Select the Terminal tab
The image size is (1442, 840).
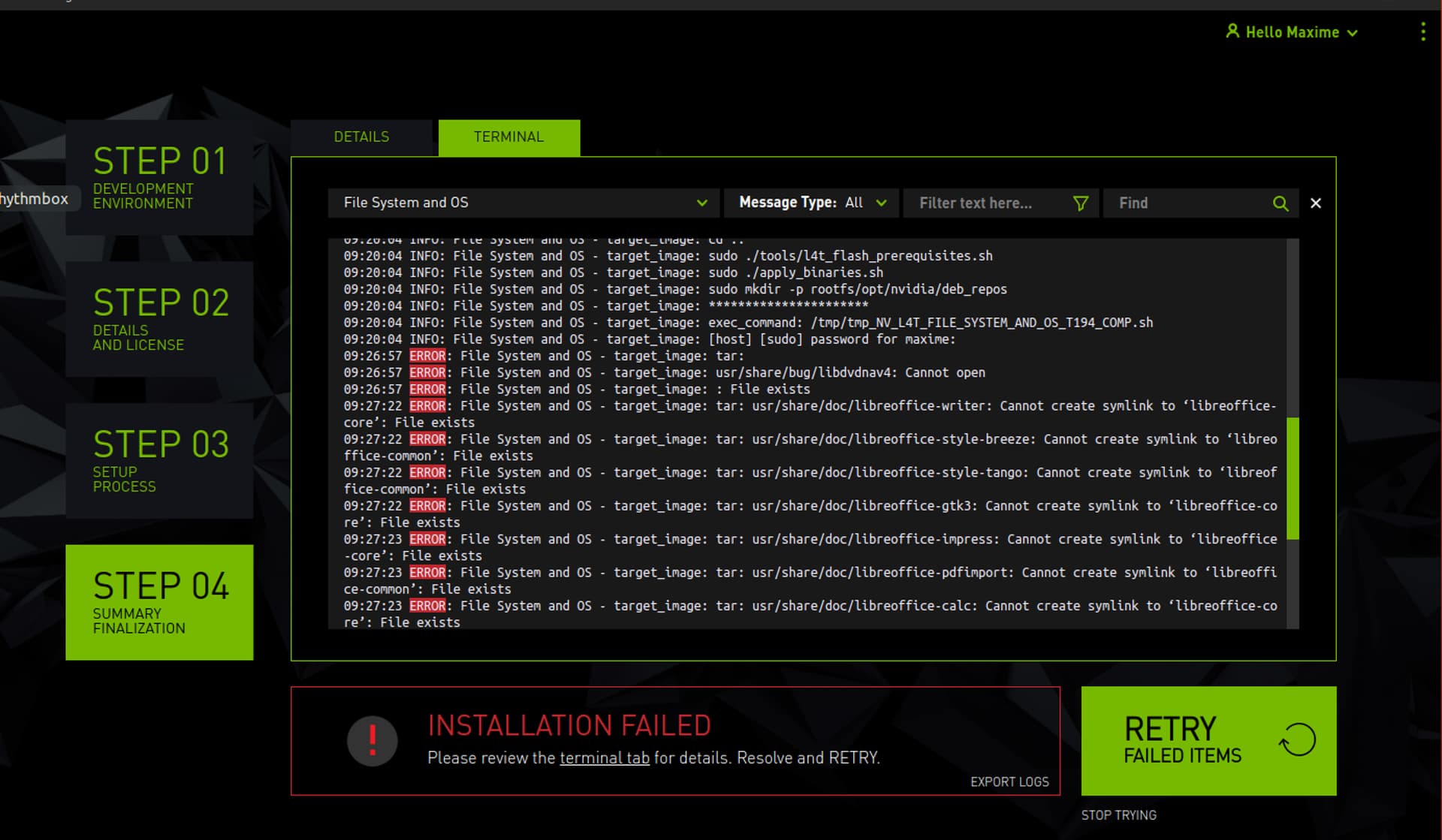508,137
